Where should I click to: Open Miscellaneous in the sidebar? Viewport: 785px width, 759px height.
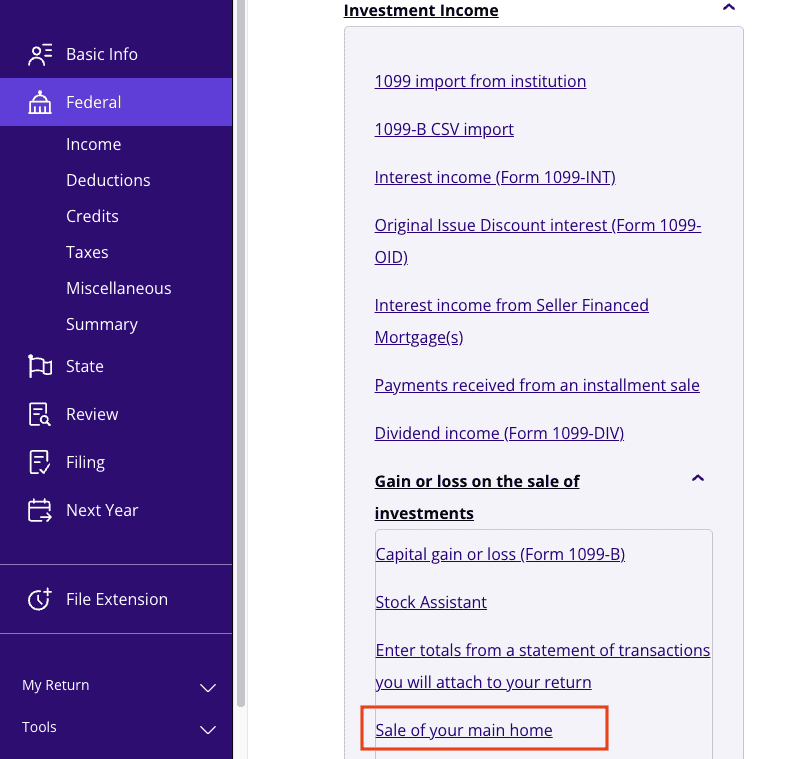point(119,288)
